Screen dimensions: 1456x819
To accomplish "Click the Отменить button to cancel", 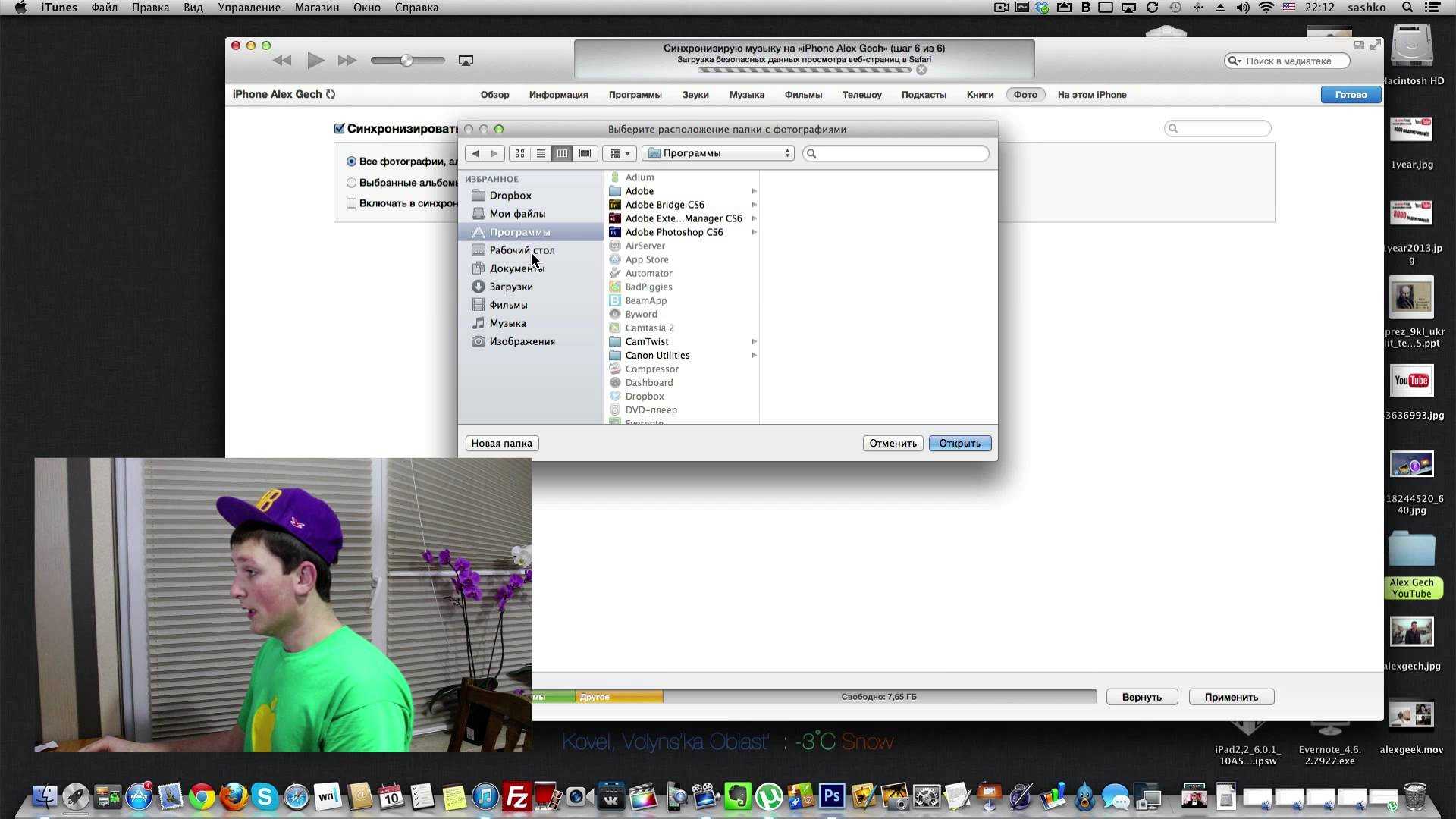I will (x=892, y=442).
